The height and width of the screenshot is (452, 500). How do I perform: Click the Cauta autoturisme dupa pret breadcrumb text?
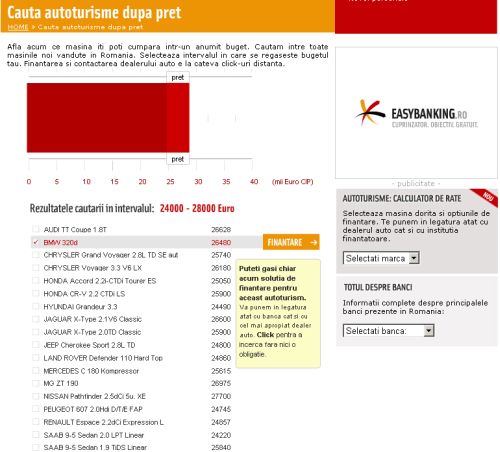pos(90,27)
